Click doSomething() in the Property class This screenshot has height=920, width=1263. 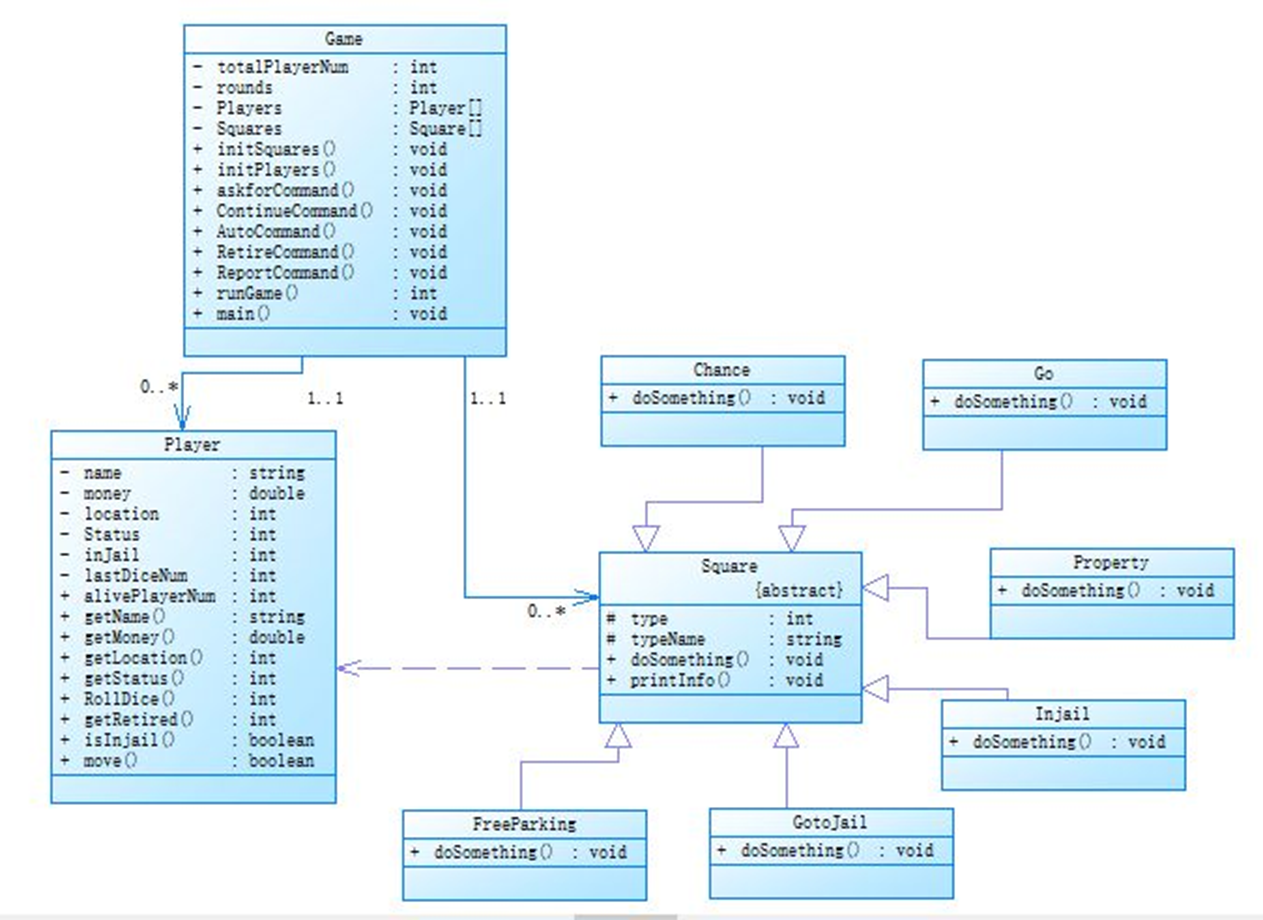coord(1081,590)
